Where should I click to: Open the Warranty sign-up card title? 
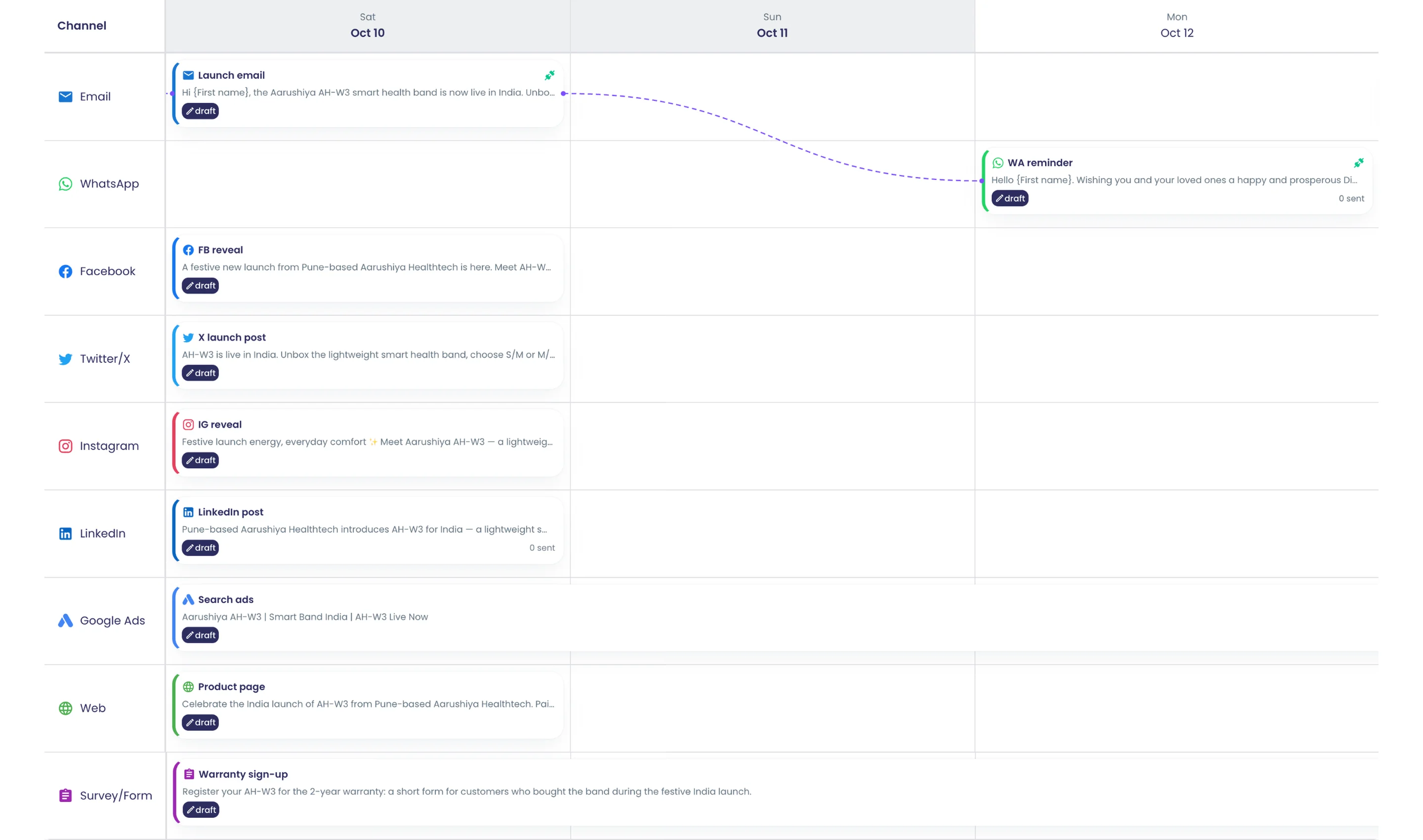coord(243,774)
